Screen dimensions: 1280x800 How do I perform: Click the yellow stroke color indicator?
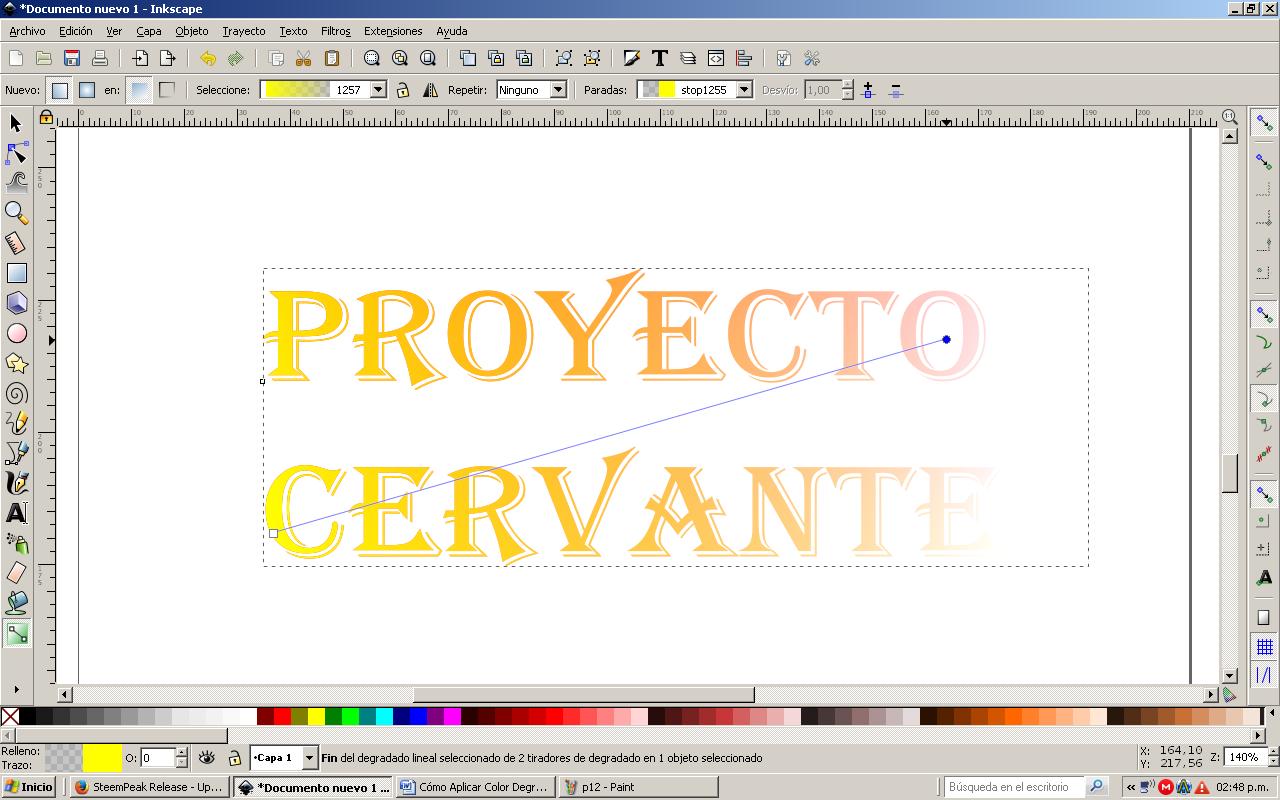(102, 758)
